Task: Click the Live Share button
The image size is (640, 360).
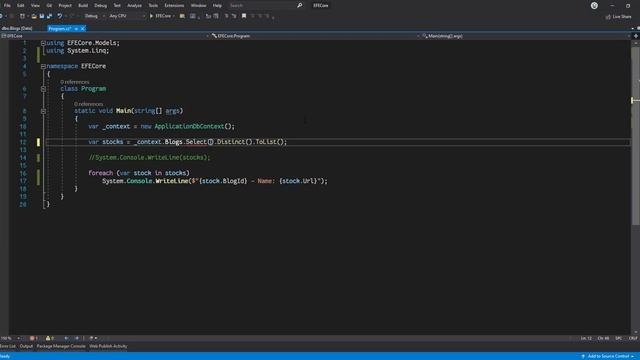Action: (x=618, y=17)
